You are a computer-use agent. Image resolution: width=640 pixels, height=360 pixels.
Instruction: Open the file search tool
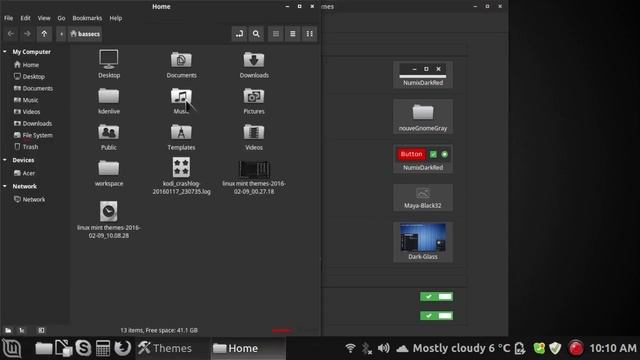(256, 34)
